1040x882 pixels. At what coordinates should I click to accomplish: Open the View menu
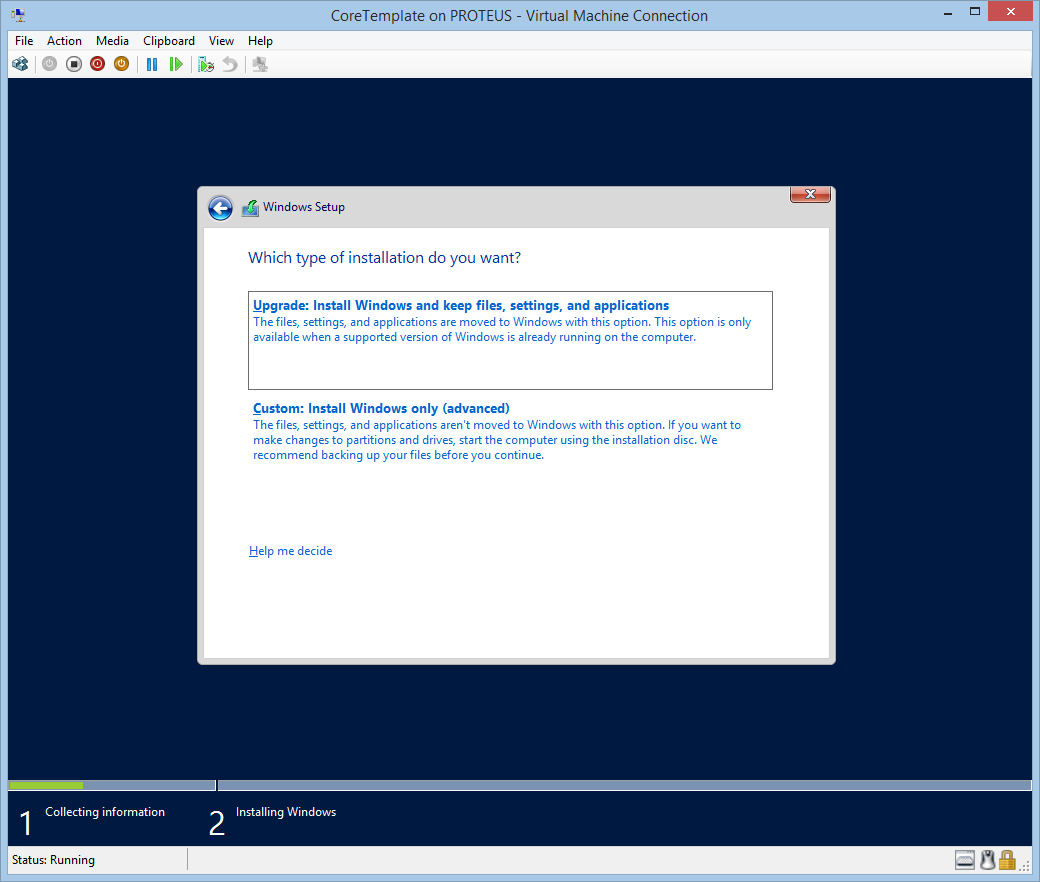(x=221, y=41)
